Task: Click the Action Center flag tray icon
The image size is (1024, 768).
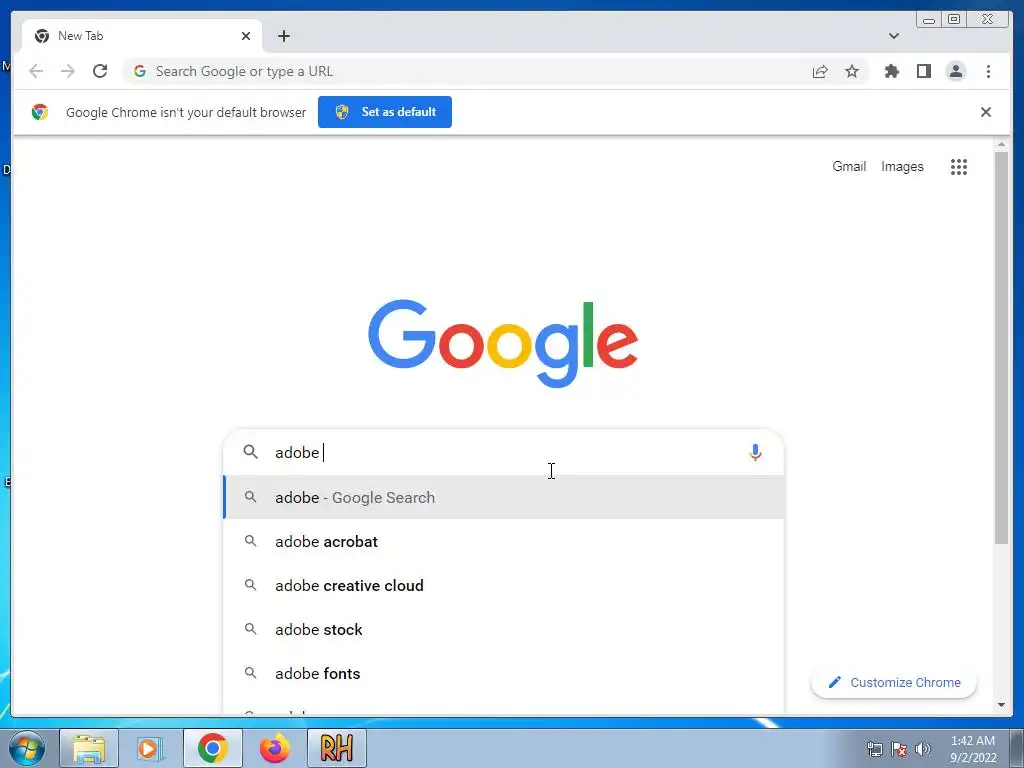Action: click(899, 749)
